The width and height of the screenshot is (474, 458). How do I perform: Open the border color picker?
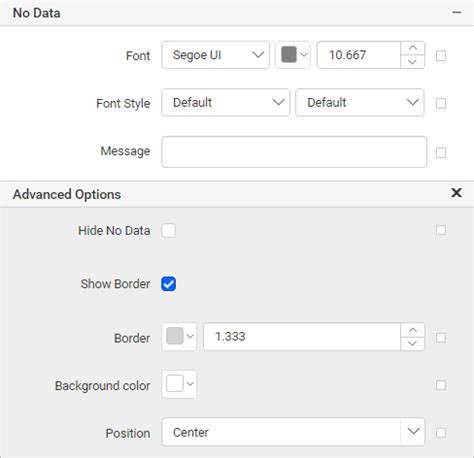tap(179, 337)
